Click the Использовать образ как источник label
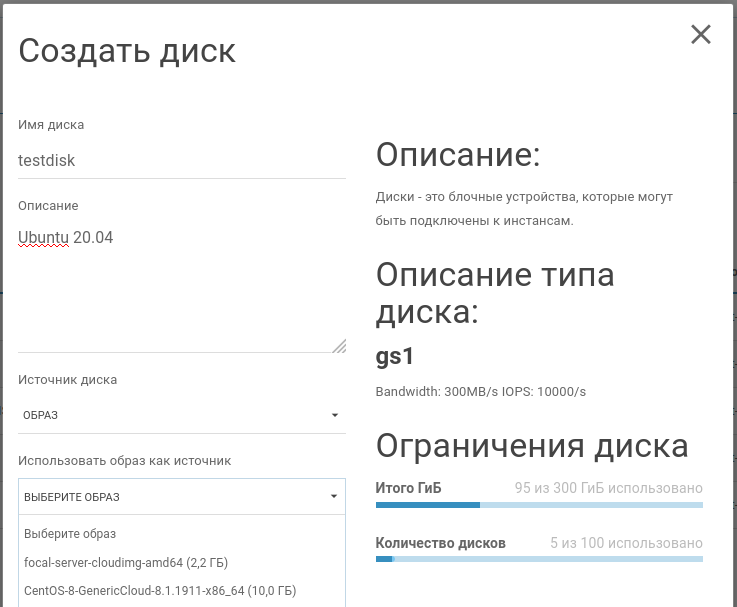 point(124,461)
